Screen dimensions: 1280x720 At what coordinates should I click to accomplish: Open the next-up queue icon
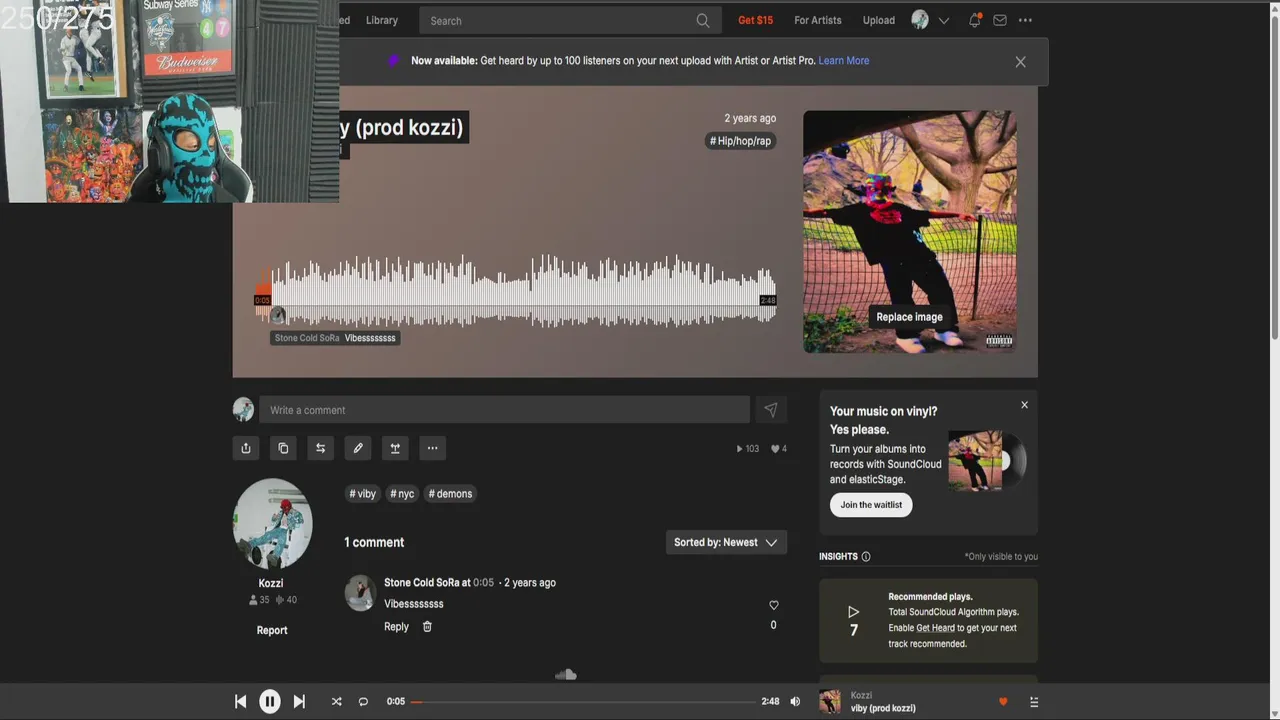[x=1034, y=702]
